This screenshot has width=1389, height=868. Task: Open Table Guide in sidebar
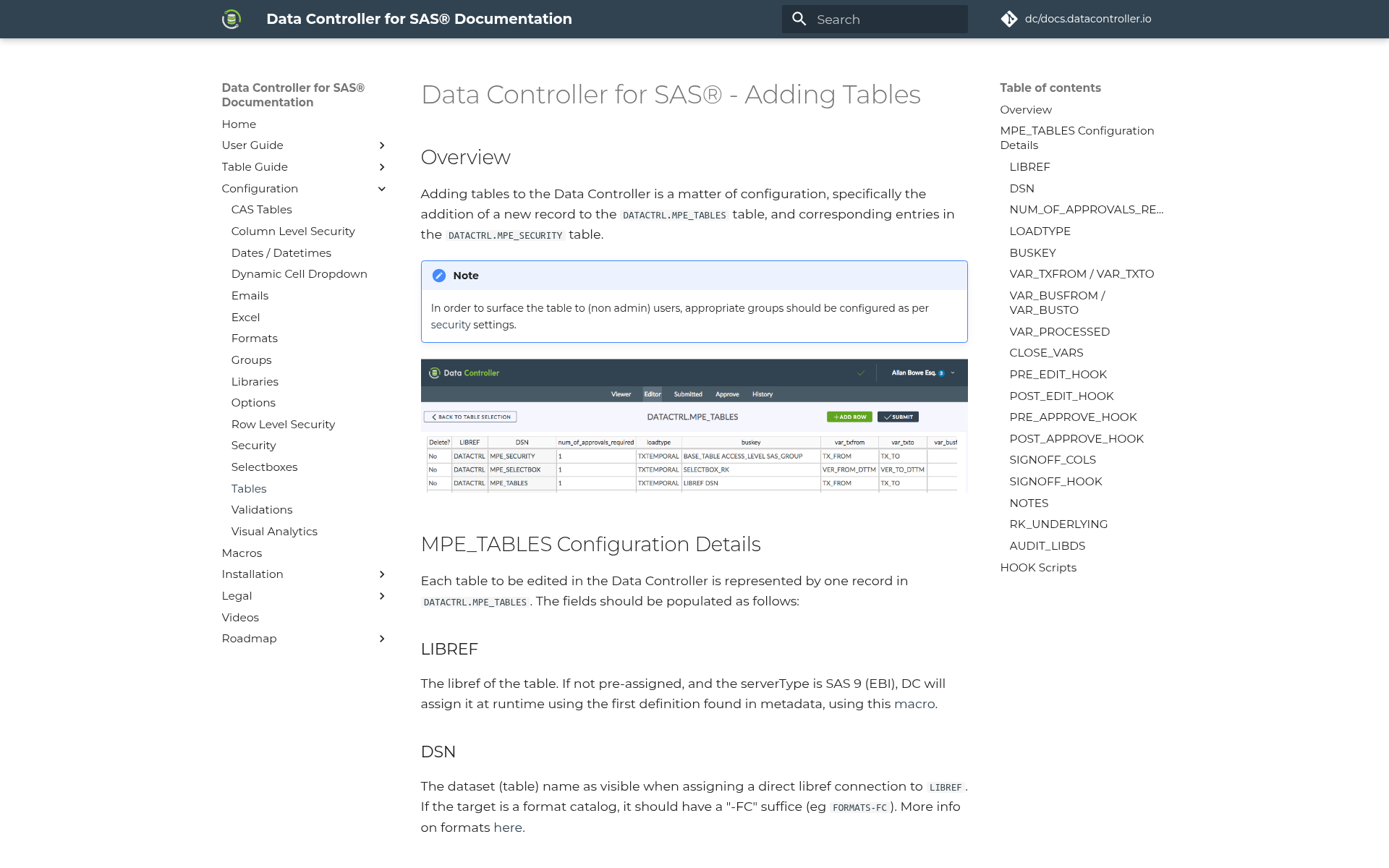point(255,167)
